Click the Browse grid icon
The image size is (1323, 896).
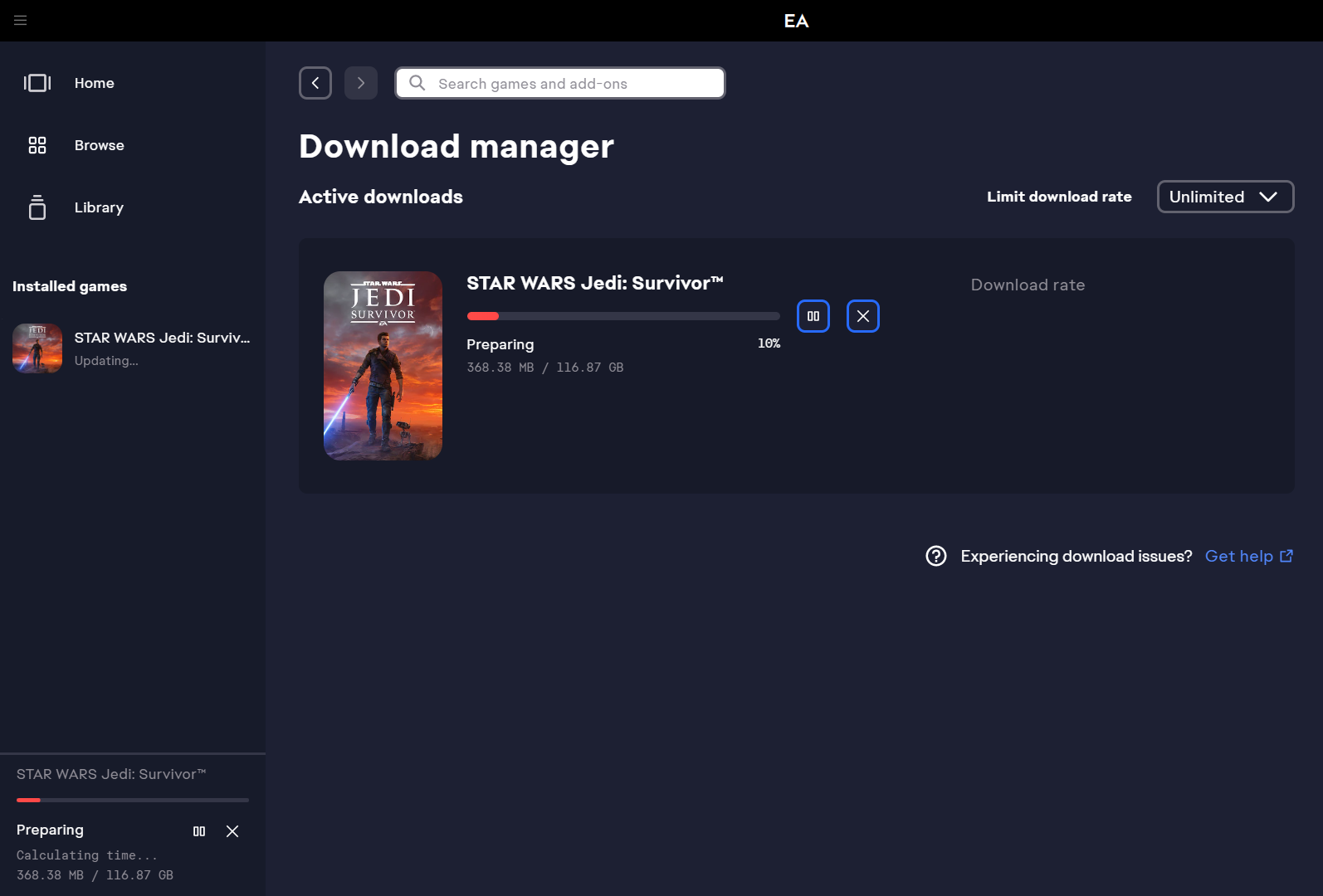tap(37, 145)
